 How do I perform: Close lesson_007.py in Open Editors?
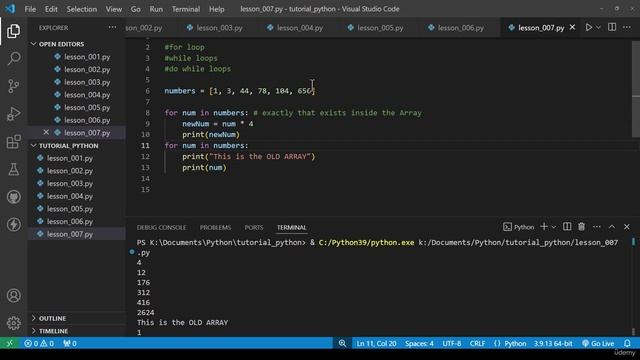pyautogui.click(x=46, y=132)
